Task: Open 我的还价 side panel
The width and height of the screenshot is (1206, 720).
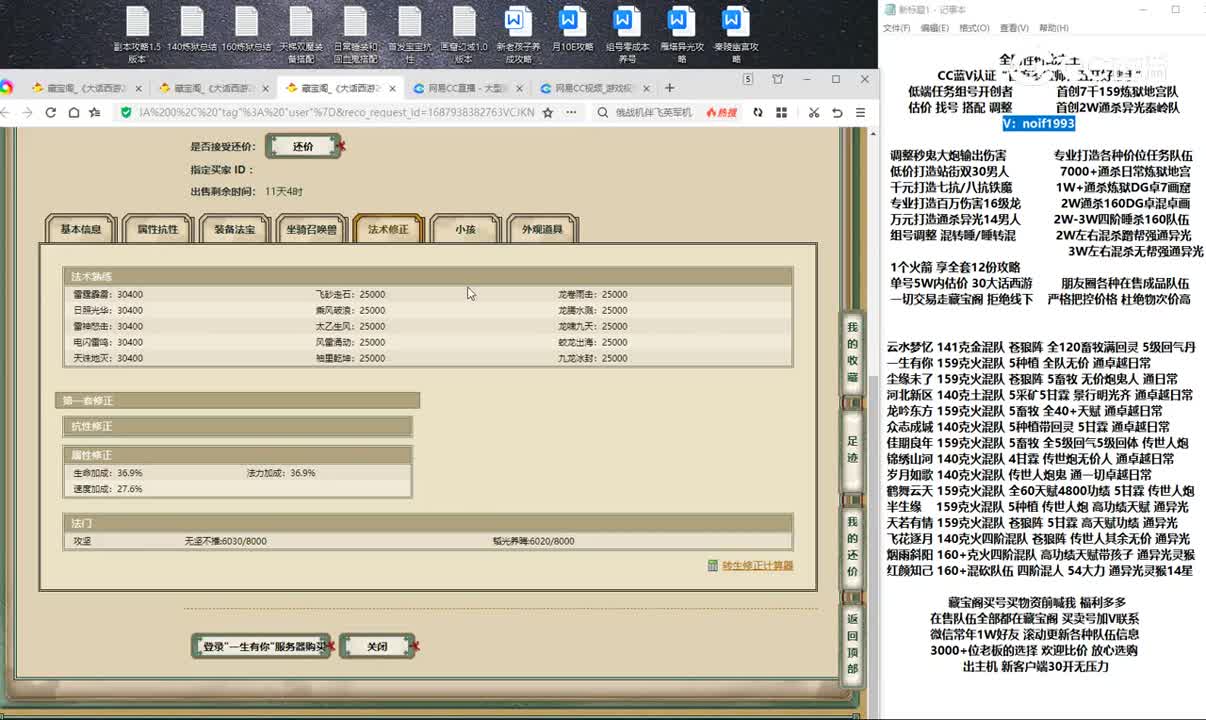Action: [x=852, y=547]
